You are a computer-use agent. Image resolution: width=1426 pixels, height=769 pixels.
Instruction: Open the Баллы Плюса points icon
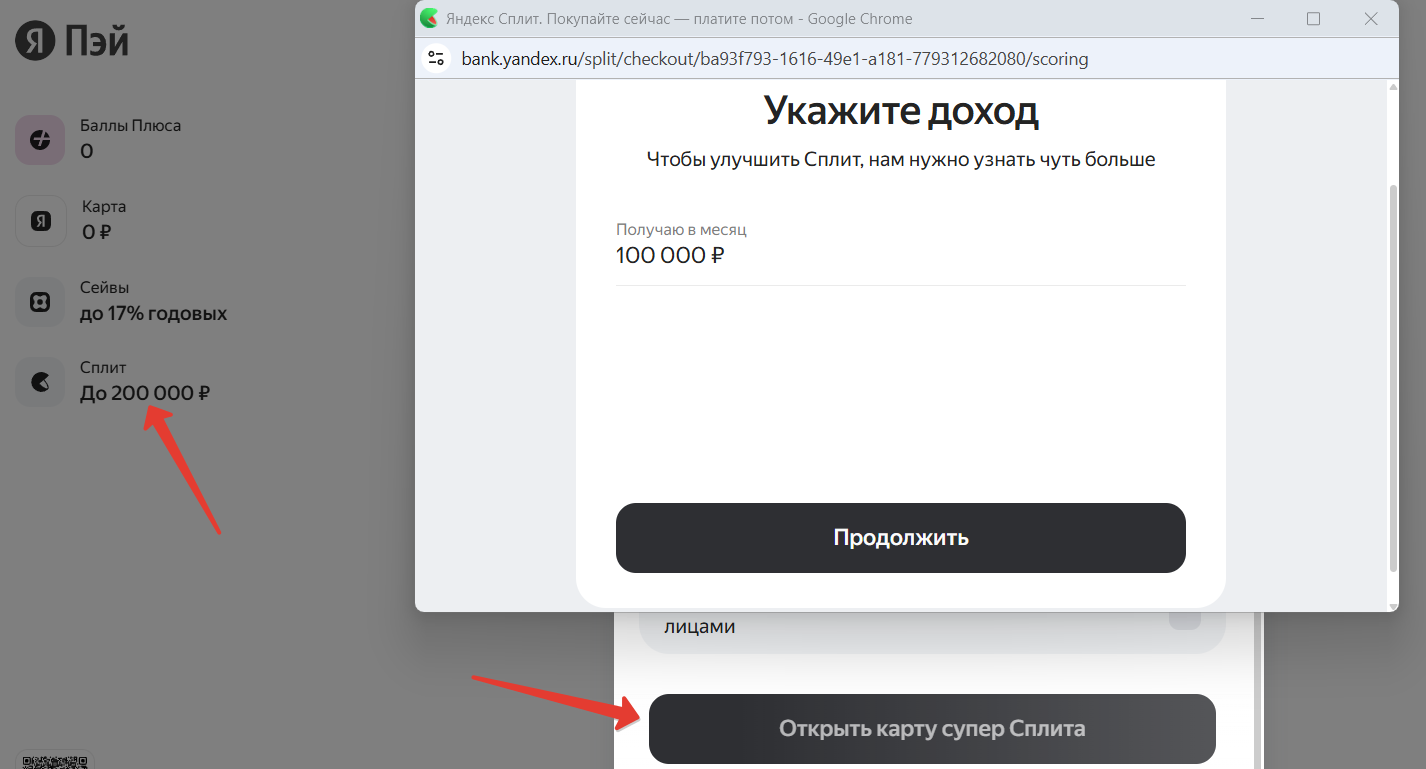coord(40,139)
